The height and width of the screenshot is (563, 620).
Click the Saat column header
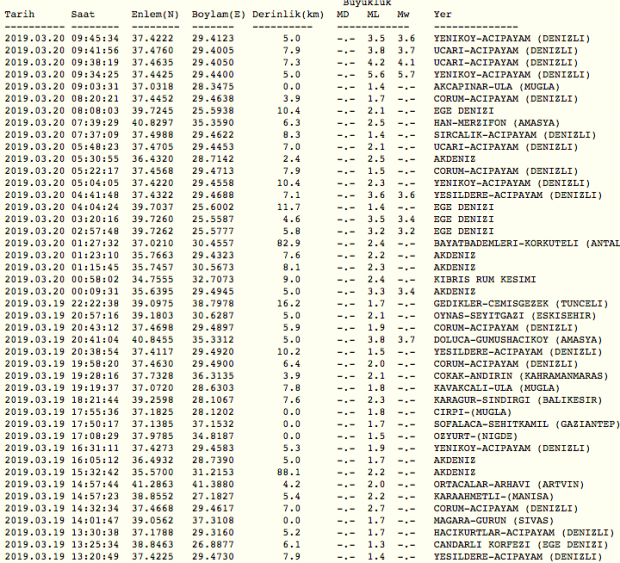(x=84, y=16)
